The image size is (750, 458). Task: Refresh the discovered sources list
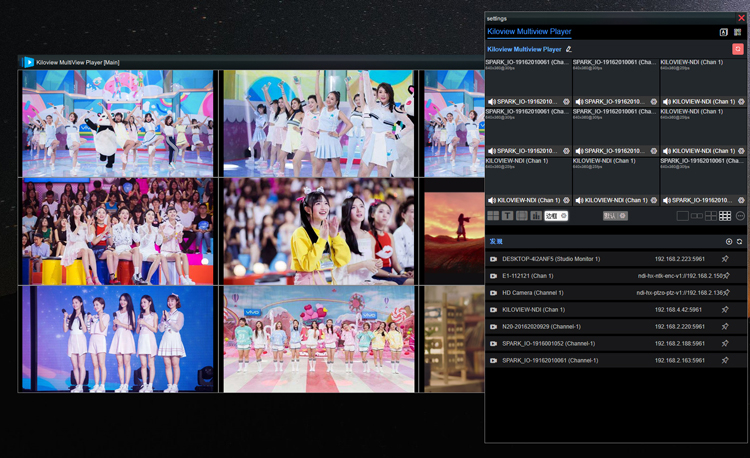tap(739, 242)
